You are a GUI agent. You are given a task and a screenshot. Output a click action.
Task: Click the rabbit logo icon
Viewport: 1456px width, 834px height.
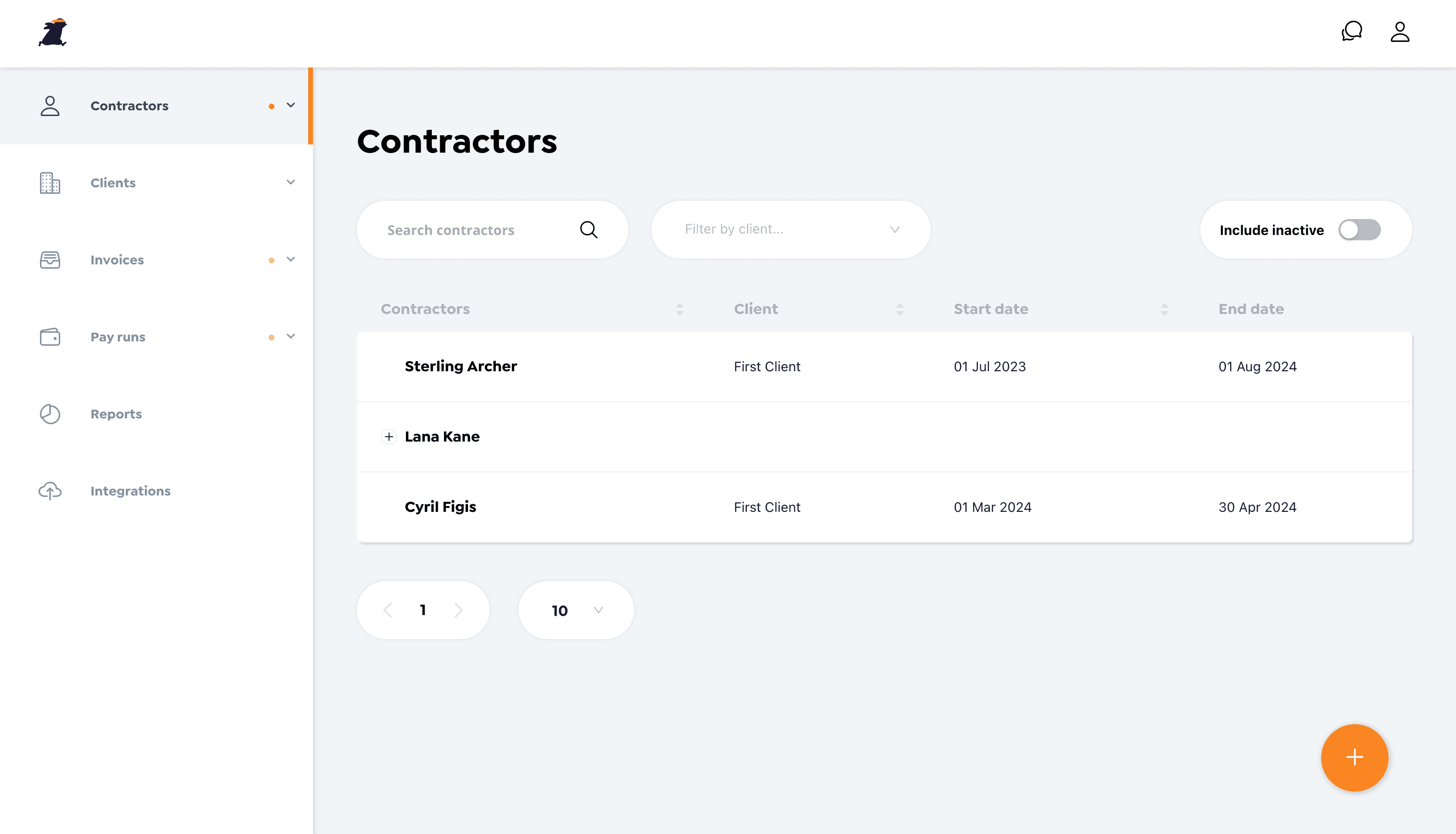click(53, 32)
